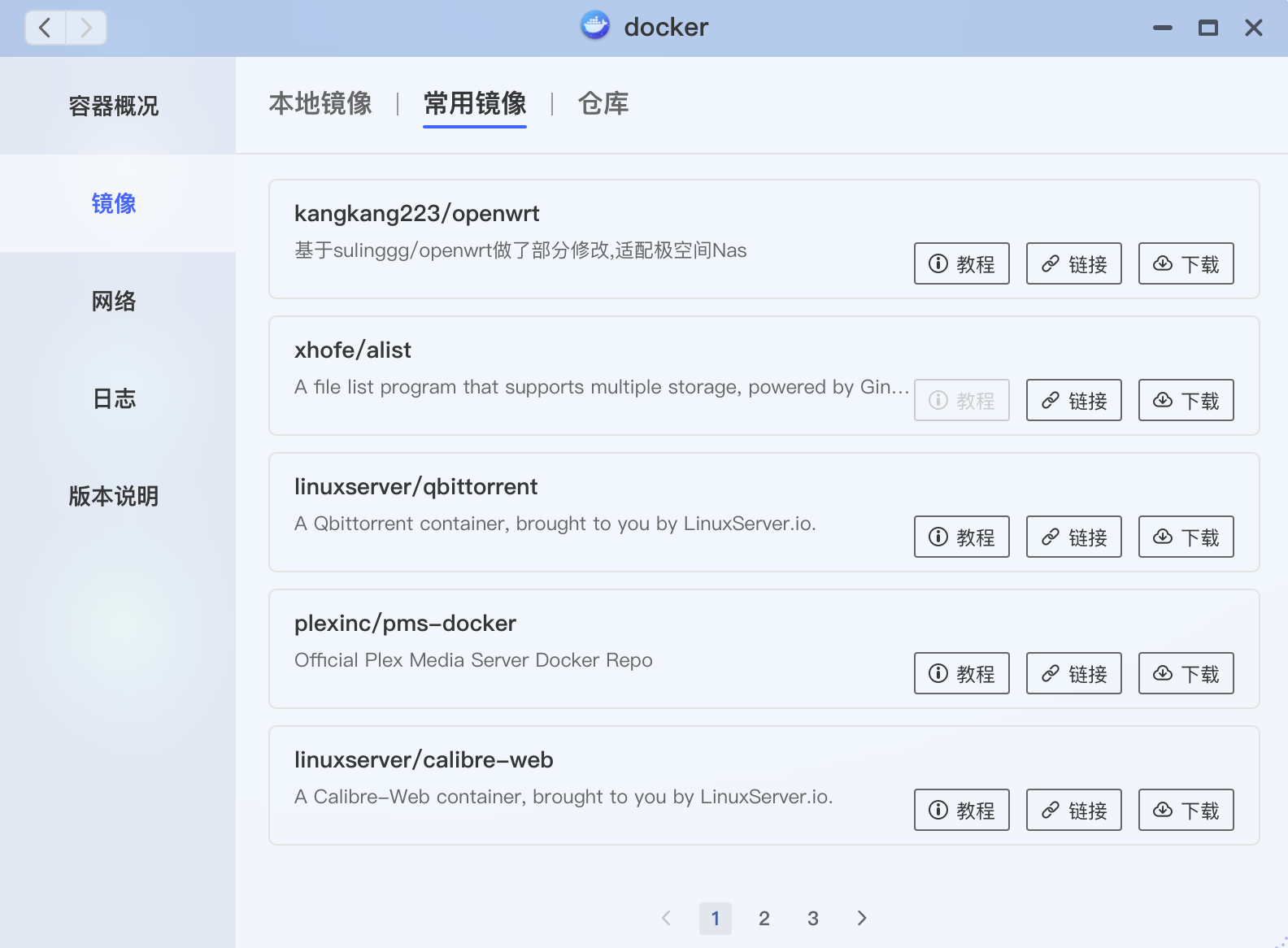1288x948 pixels.
Task: Open link for xhofe/alist image
Action: tap(1073, 400)
